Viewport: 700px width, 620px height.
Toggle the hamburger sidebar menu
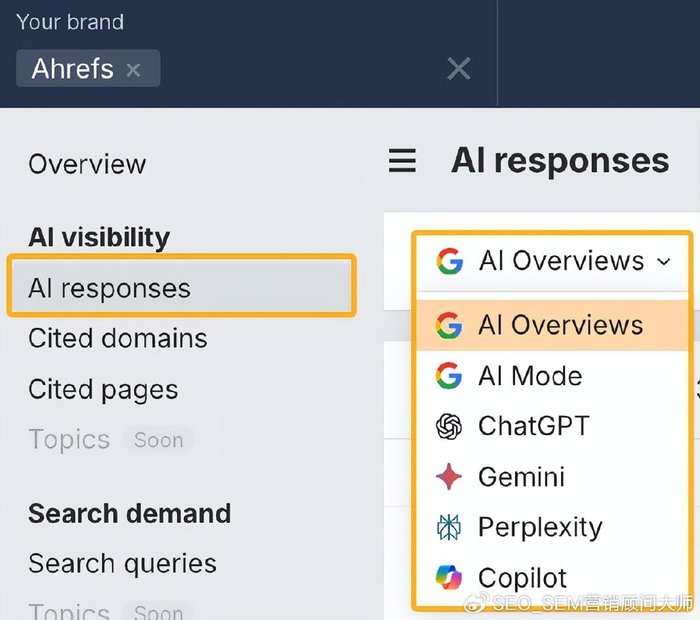[402, 161]
